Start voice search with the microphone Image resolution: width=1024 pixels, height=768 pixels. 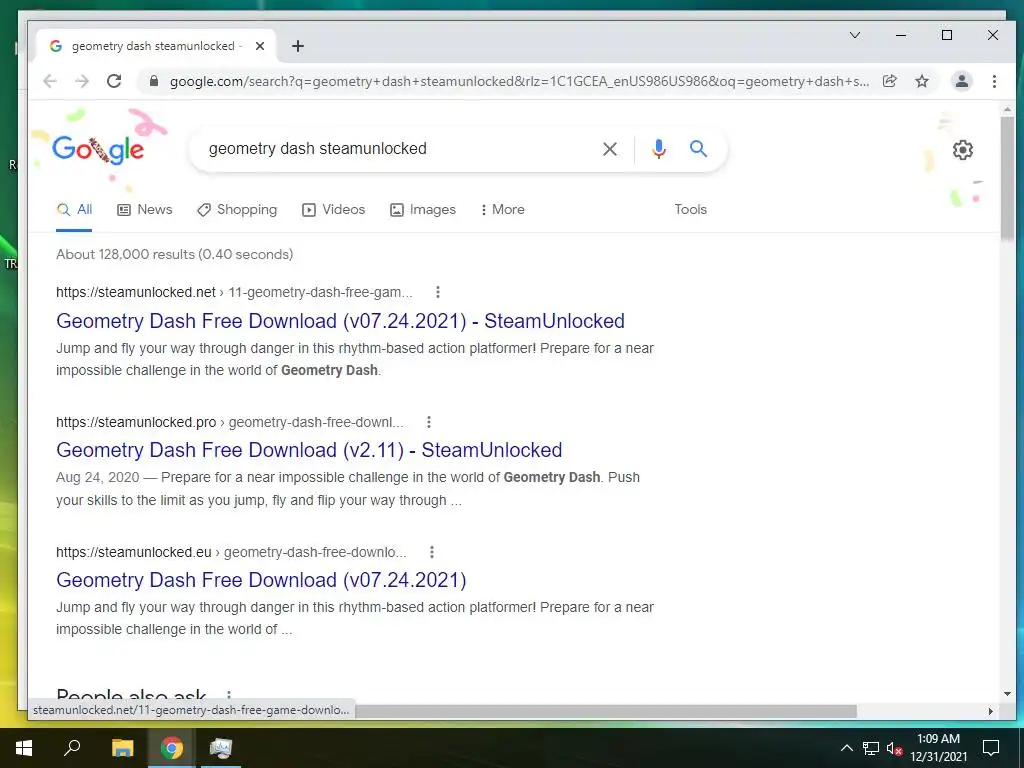point(658,149)
